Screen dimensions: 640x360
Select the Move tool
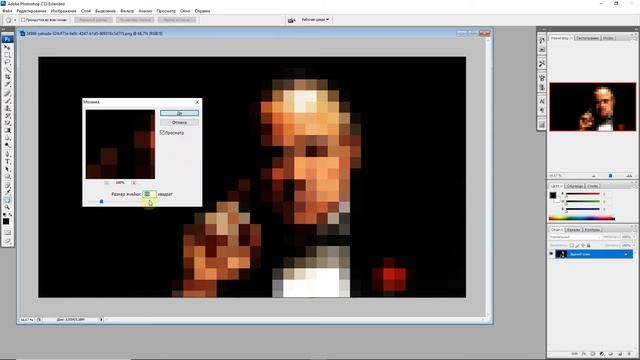click(7, 47)
